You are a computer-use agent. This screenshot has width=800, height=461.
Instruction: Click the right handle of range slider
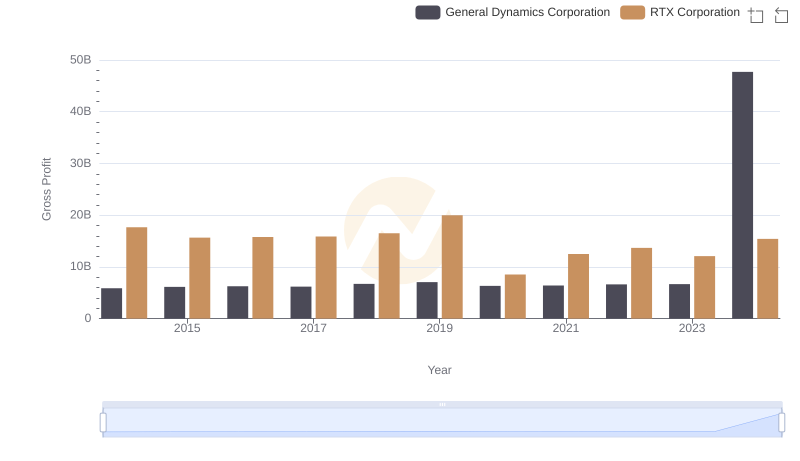[x=782, y=422]
